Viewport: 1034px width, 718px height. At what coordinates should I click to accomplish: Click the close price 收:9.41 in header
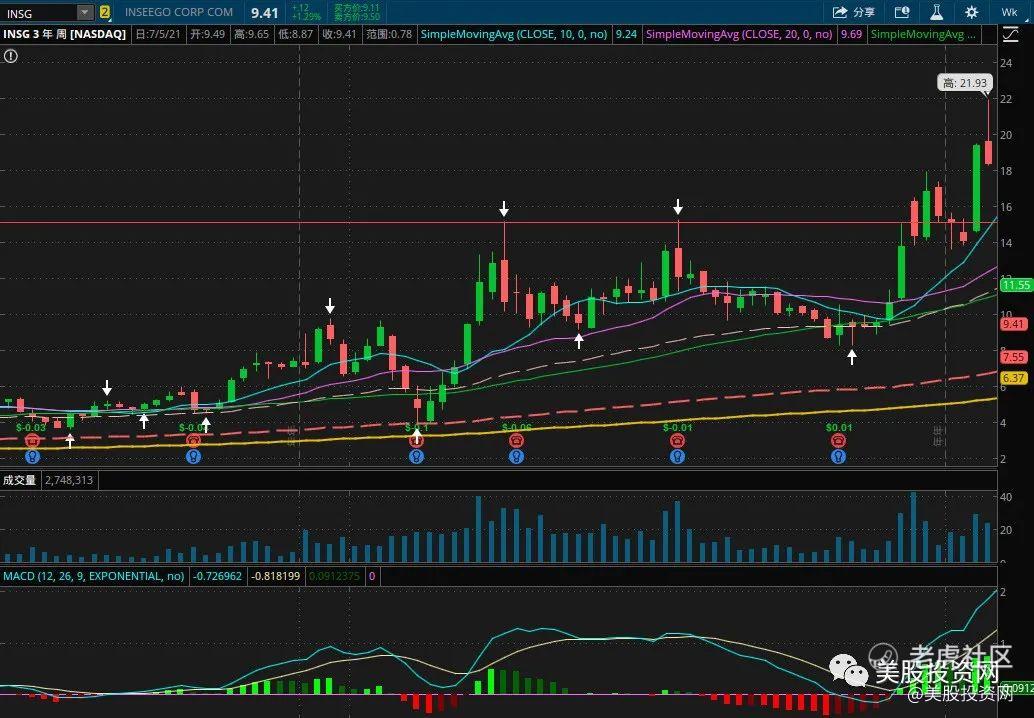coord(339,34)
